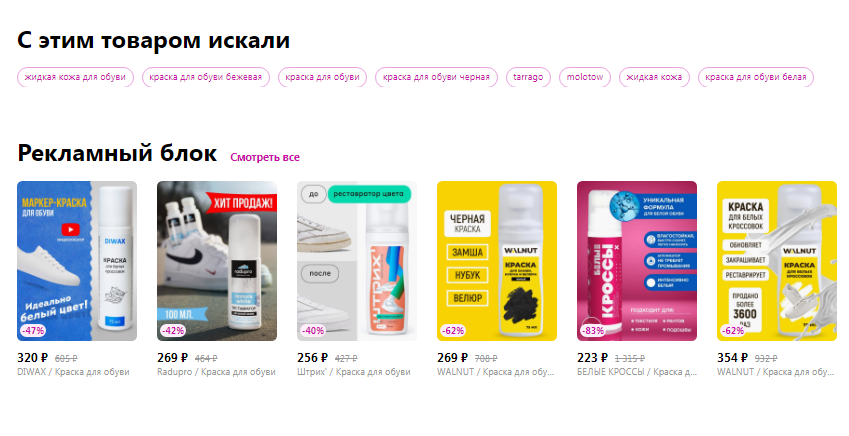Click the 'жидкая кожа' tag
This screenshot has width=849, height=436.
[x=654, y=77]
